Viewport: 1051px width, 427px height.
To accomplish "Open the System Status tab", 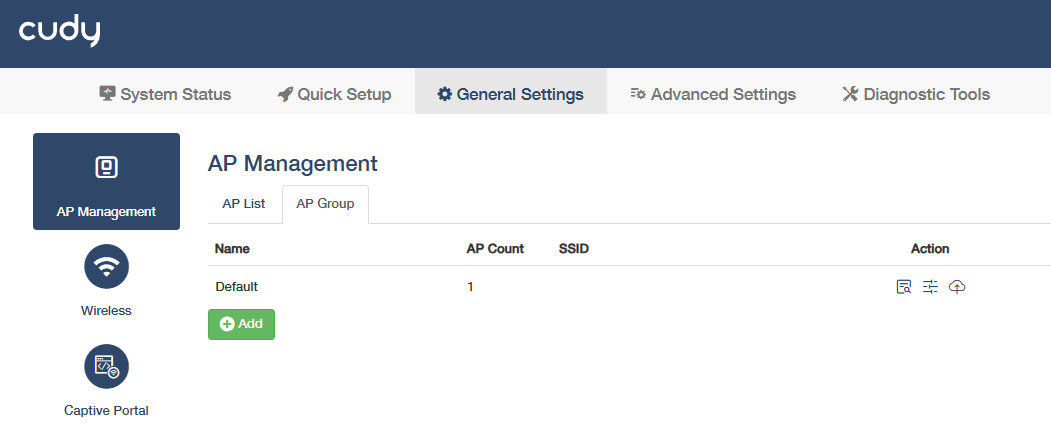I will coord(165,94).
